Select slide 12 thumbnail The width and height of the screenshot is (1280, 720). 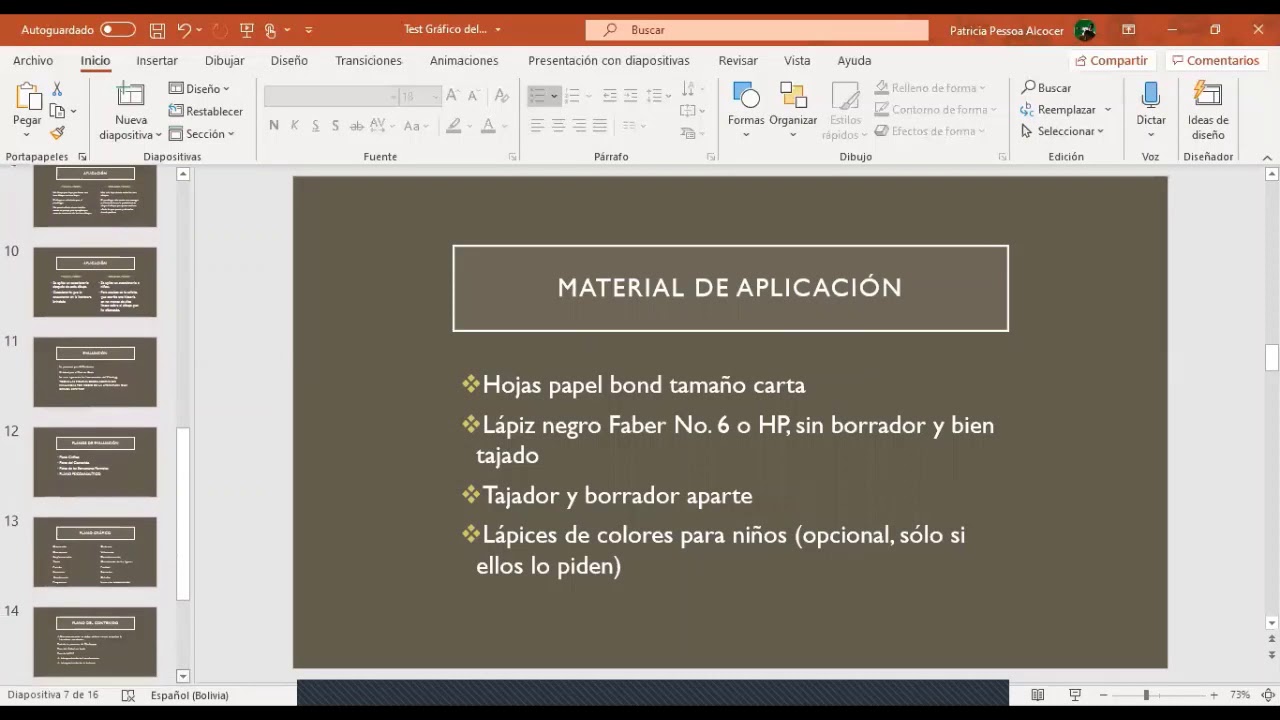click(95, 462)
